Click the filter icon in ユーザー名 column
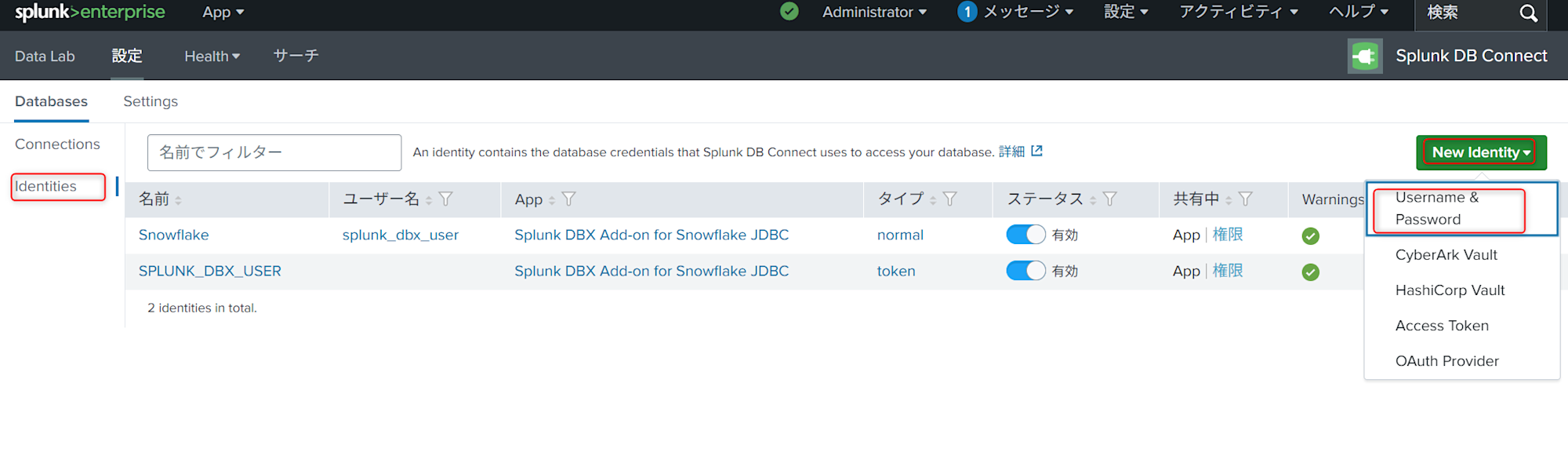This screenshot has width=1568, height=456. click(446, 199)
